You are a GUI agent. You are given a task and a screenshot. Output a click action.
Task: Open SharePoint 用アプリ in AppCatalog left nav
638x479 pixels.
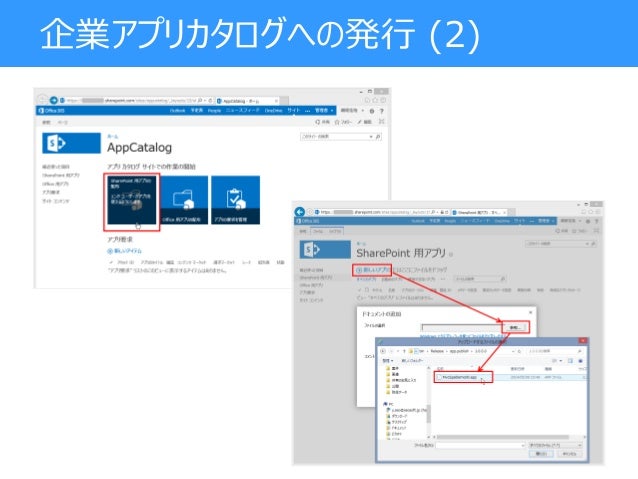tap(61, 175)
